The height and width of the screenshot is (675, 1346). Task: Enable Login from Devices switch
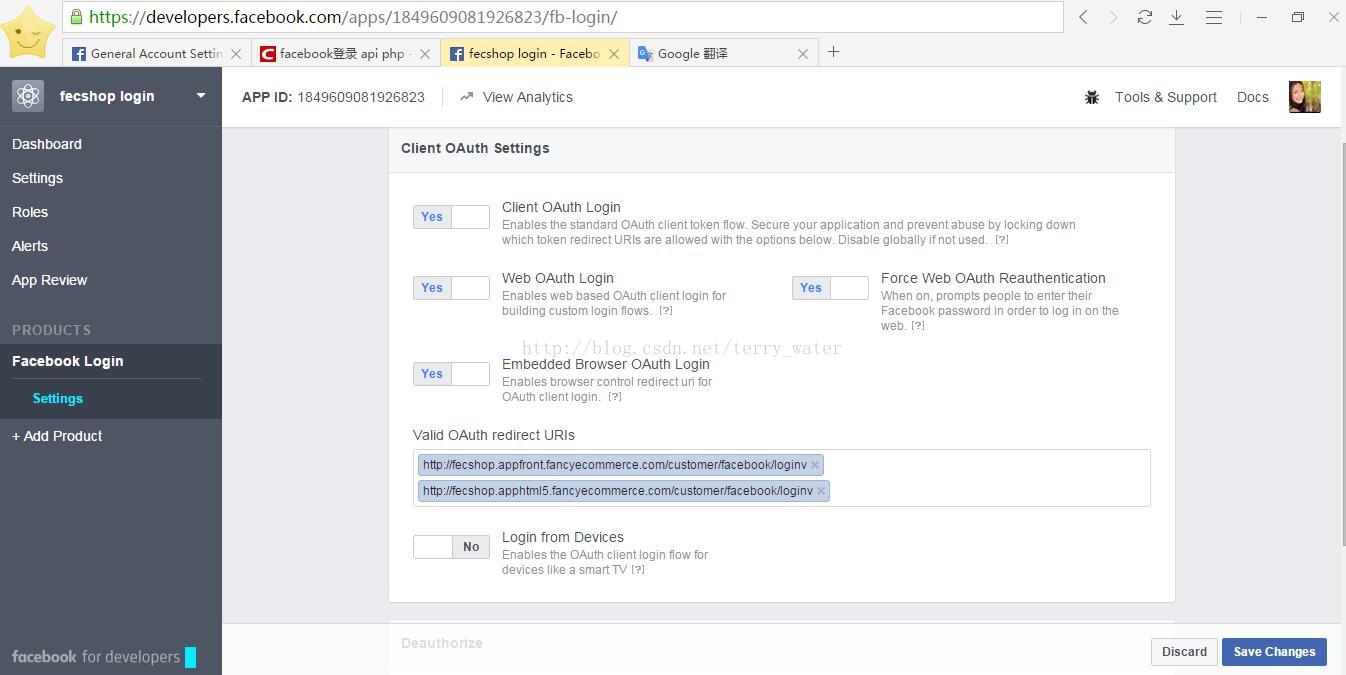click(x=451, y=547)
